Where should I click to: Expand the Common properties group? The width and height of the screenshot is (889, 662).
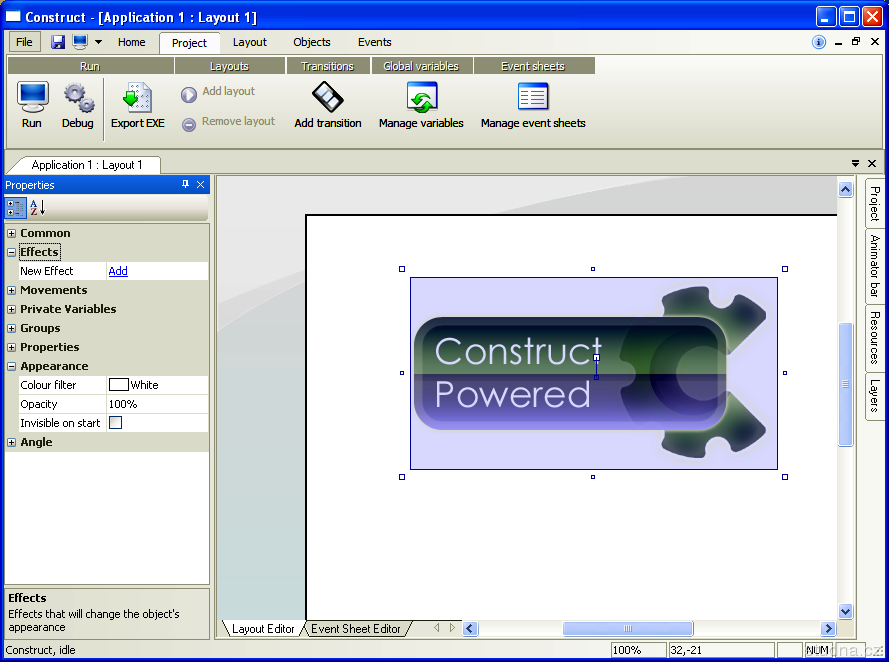click(12, 233)
